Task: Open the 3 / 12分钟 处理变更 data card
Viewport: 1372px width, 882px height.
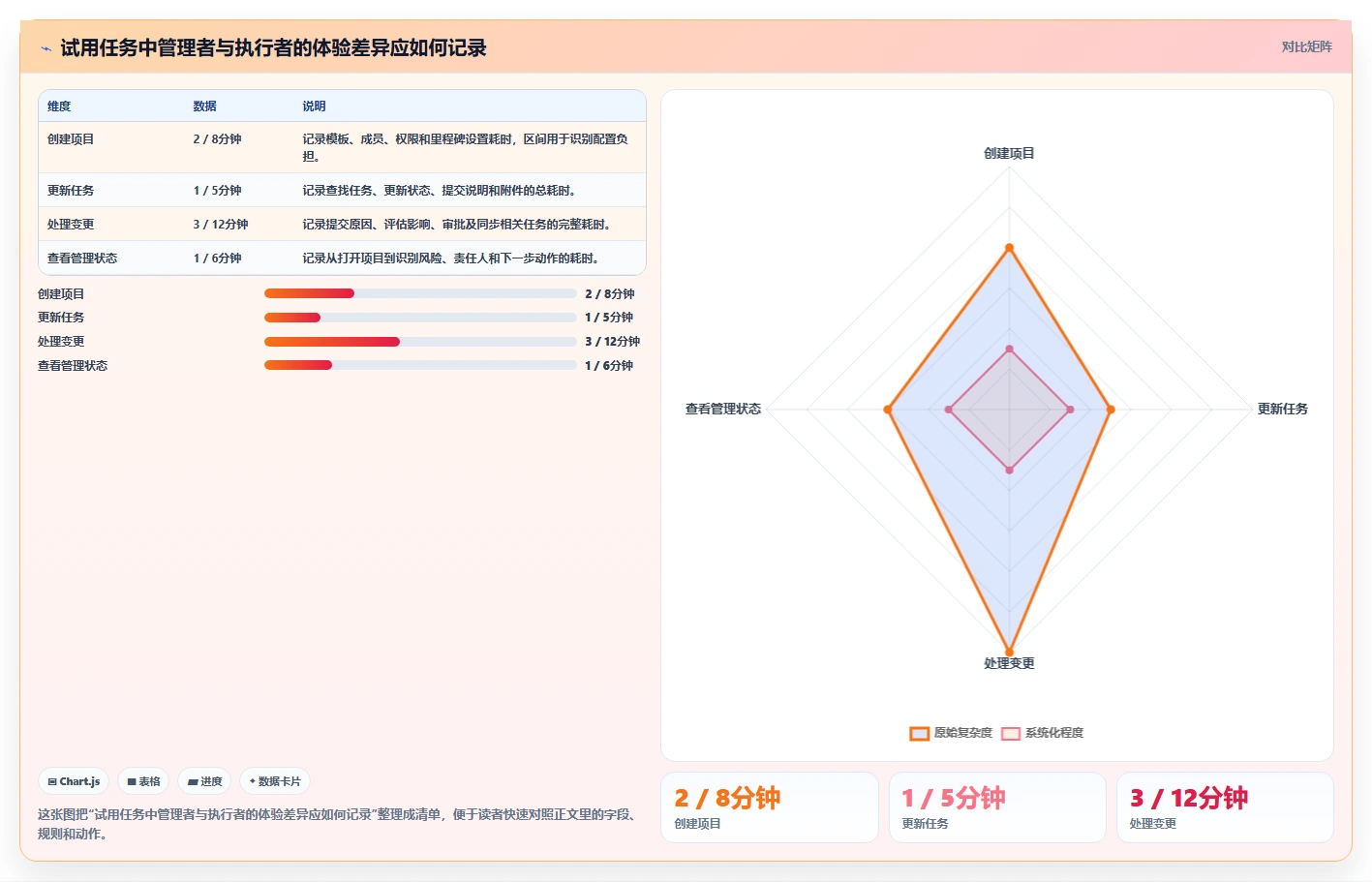Action: click(x=1225, y=807)
